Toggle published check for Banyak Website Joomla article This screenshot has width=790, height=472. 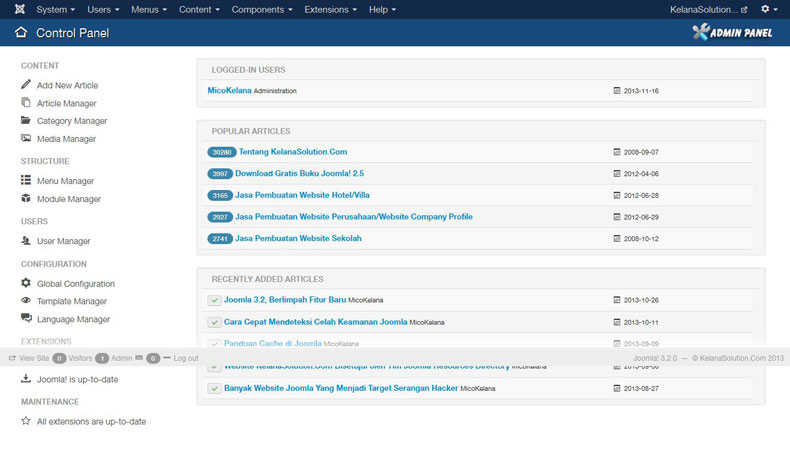[214, 388]
